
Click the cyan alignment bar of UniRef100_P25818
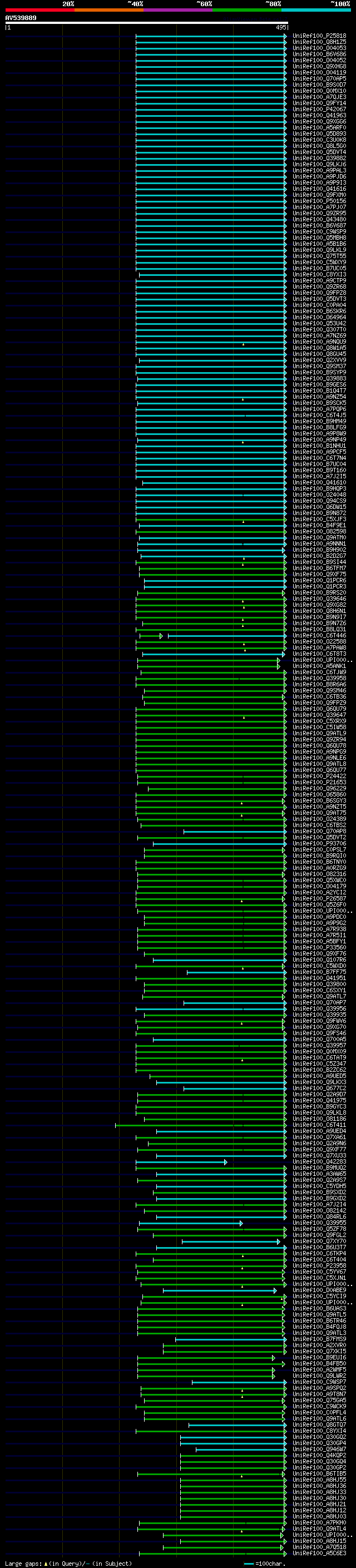coord(211,37)
